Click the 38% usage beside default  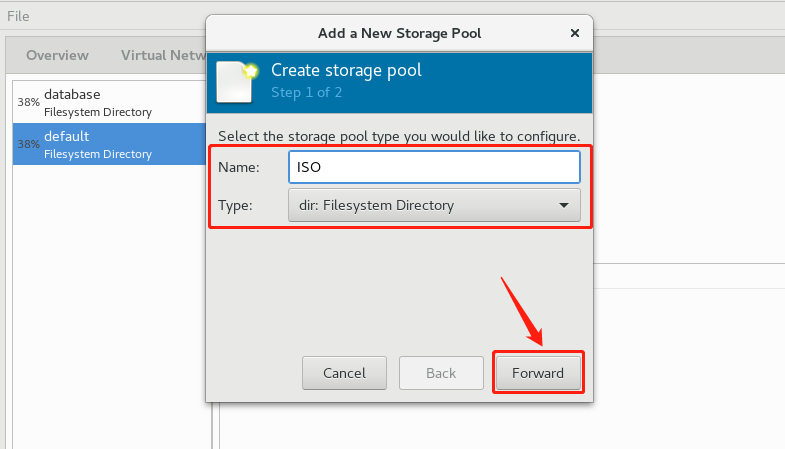pos(28,144)
